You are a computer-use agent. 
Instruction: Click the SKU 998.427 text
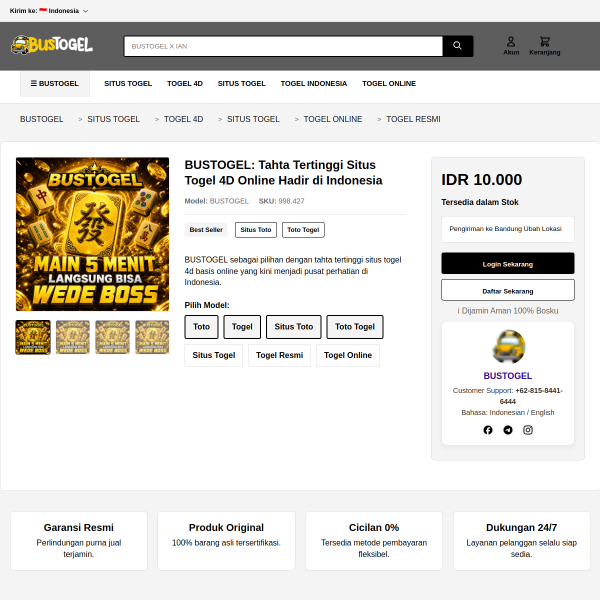pyautogui.click(x=282, y=201)
